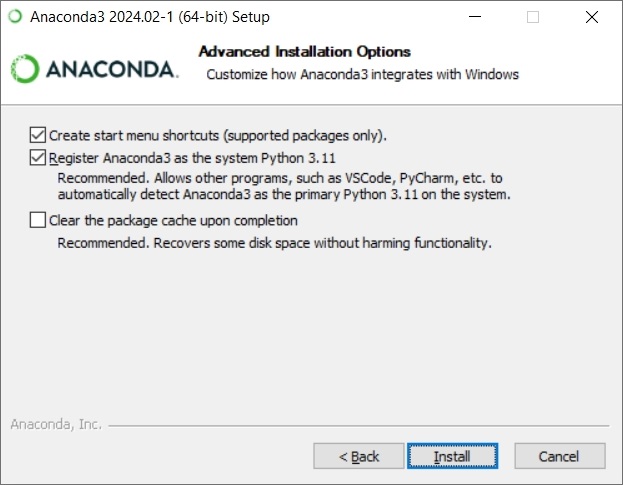The width and height of the screenshot is (623, 485).
Task: Uncheck Create start menu shortcuts checkbox
Action: click(38, 135)
